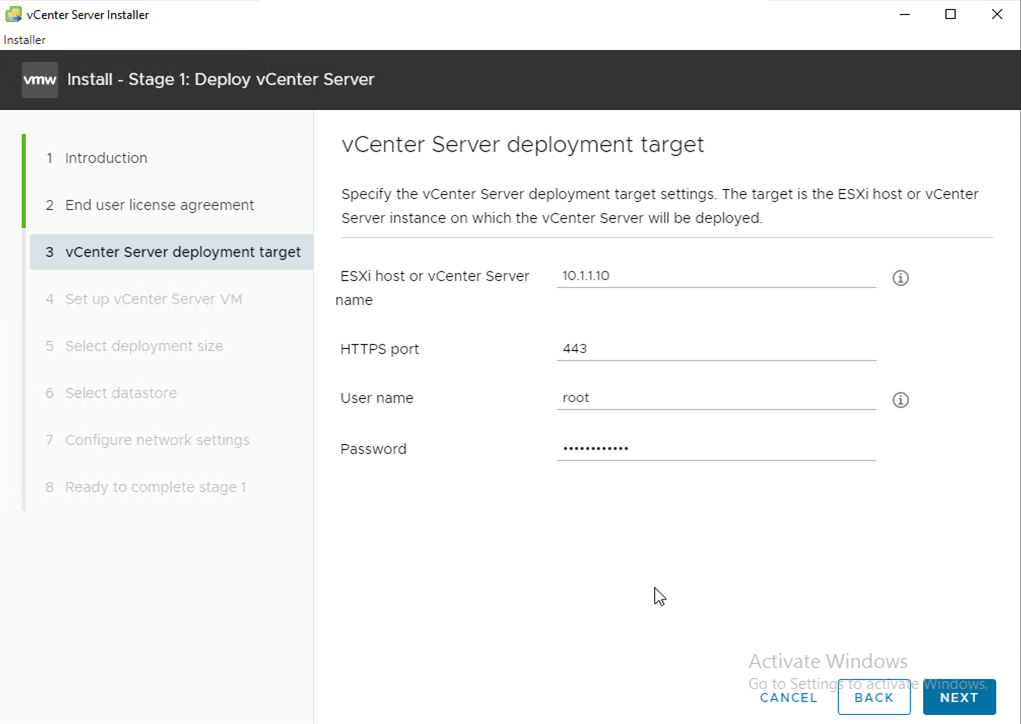
Task: Click Select datastore step
Action: pos(121,393)
